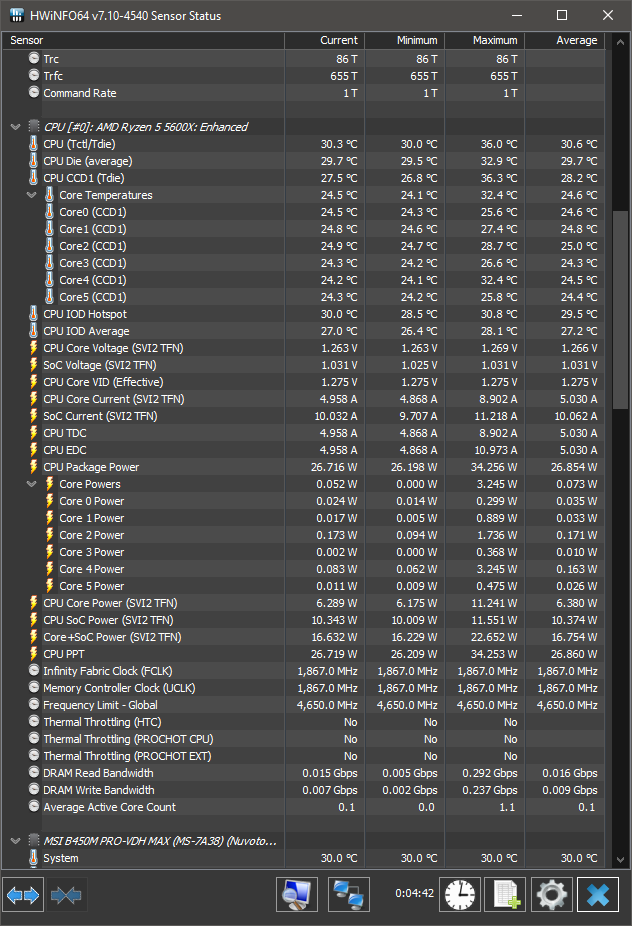632x926 pixels.
Task: Select the CPU Core VID (Effective) row label
Action: [103, 382]
